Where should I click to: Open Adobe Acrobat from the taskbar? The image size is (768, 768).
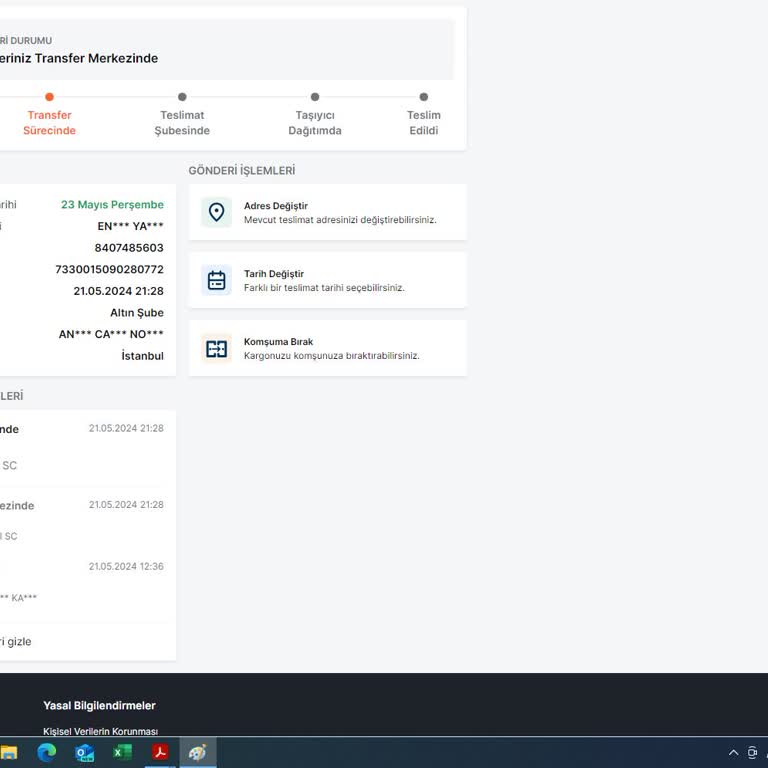160,753
